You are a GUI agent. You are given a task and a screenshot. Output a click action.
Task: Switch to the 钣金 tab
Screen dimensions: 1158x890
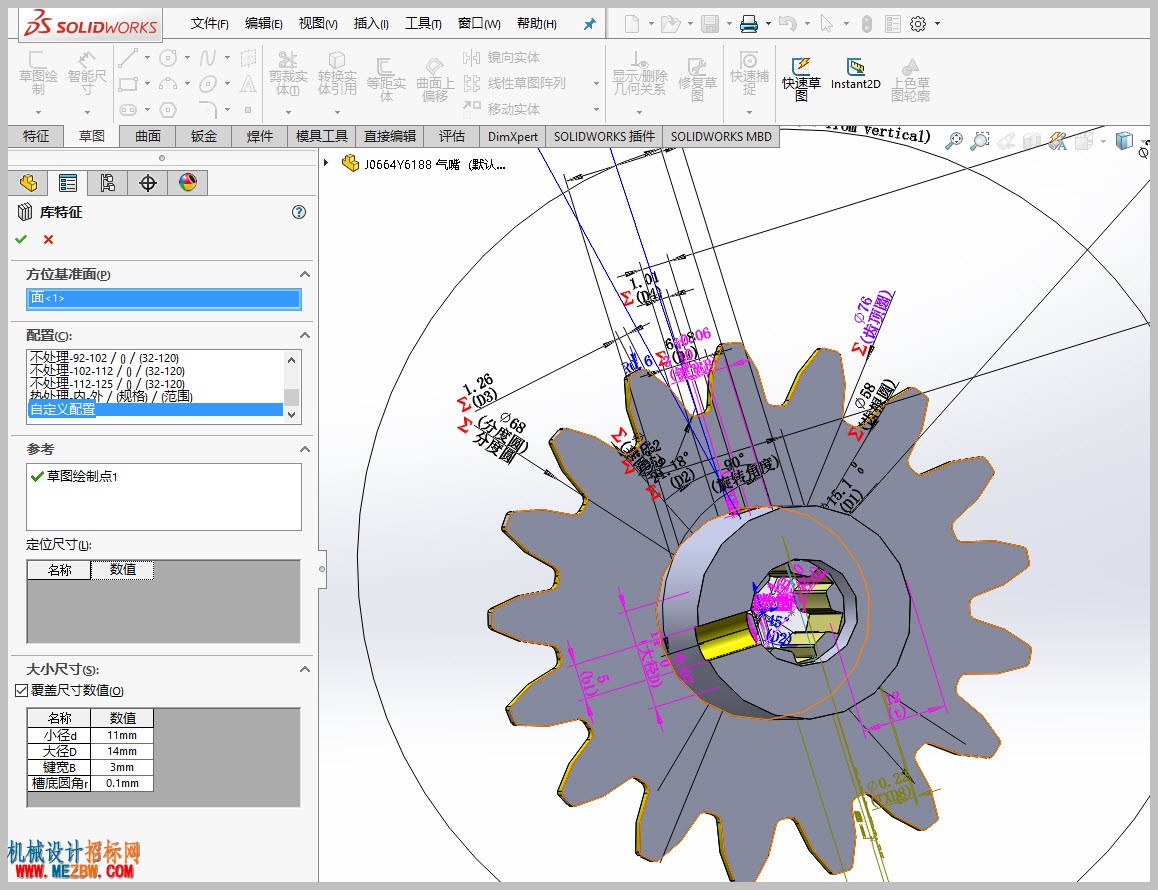tap(204, 136)
